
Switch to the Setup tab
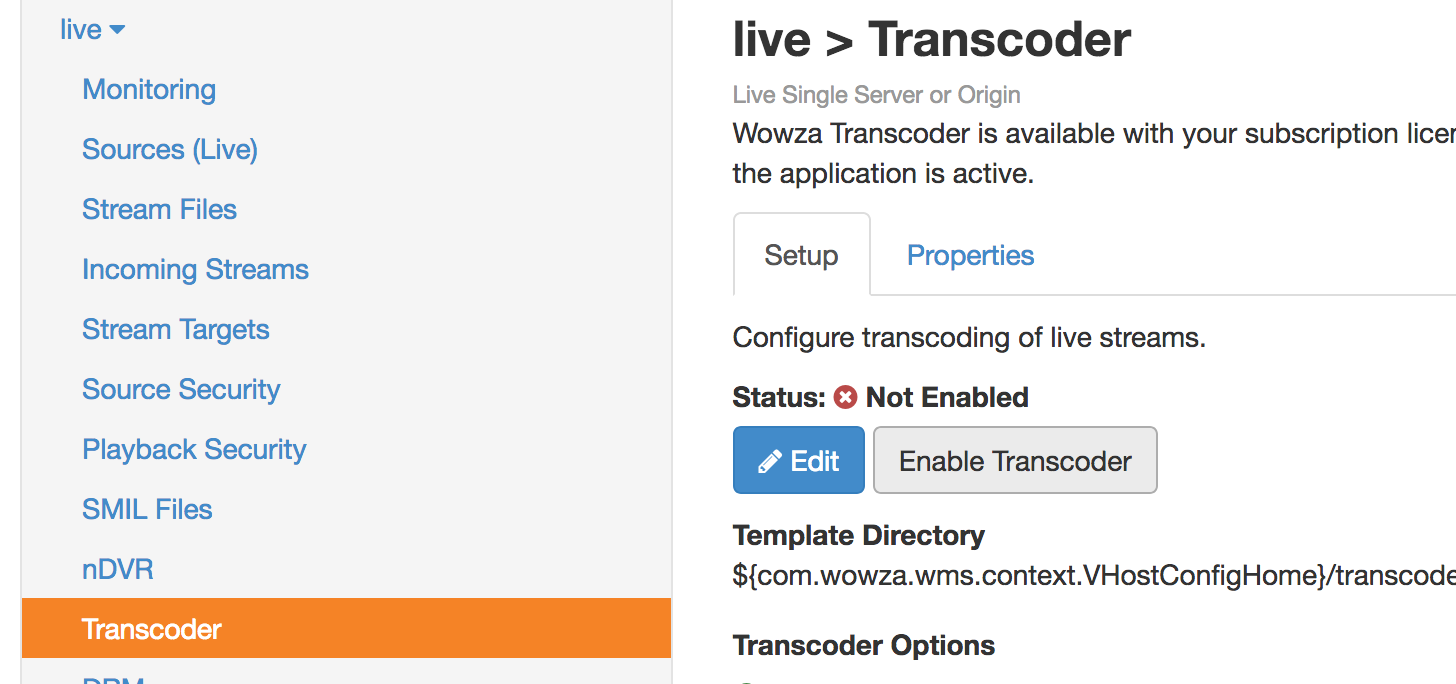pyautogui.click(x=801, y=256)
